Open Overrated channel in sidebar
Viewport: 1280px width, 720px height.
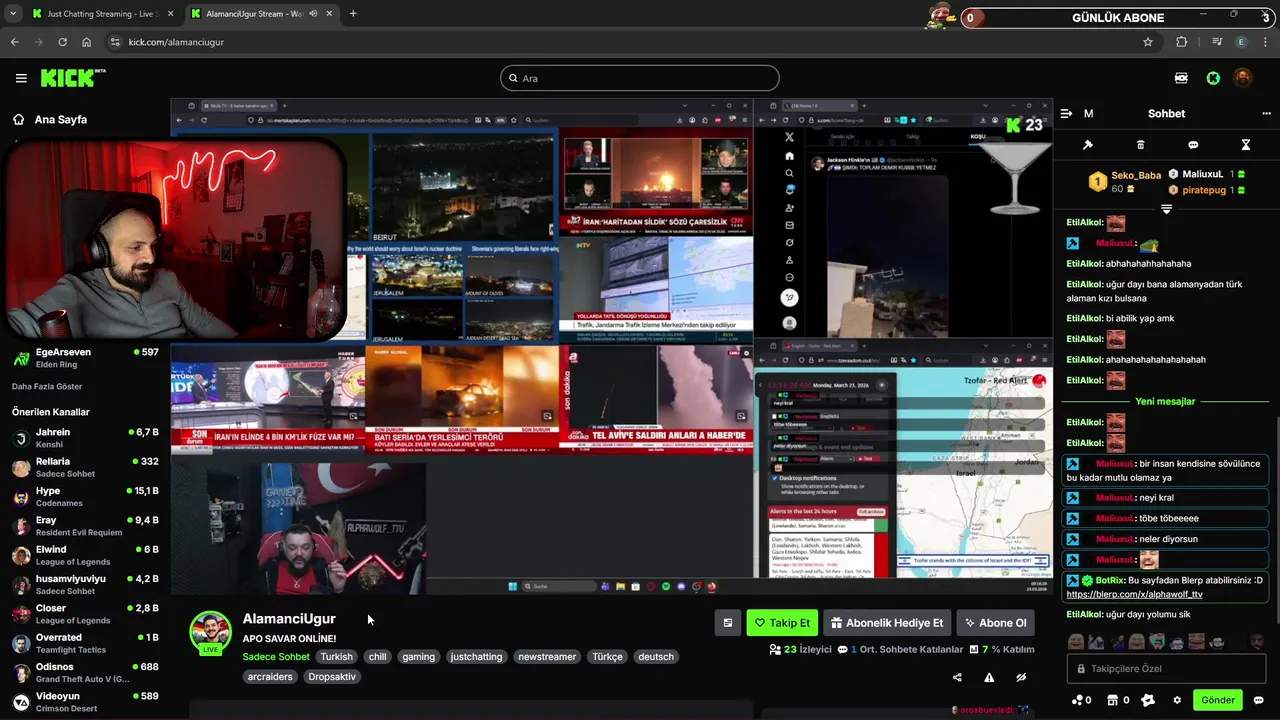[85, 643]
